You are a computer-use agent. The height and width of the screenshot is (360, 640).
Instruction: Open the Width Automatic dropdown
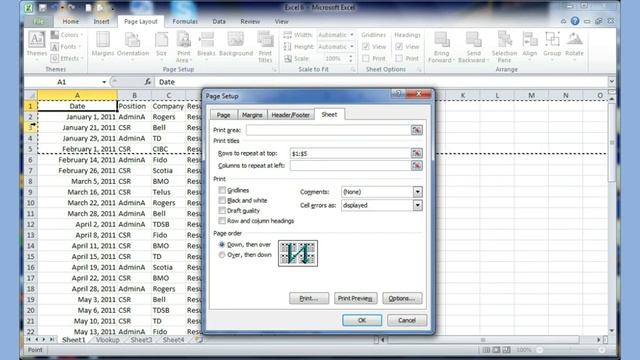(351, 35)
